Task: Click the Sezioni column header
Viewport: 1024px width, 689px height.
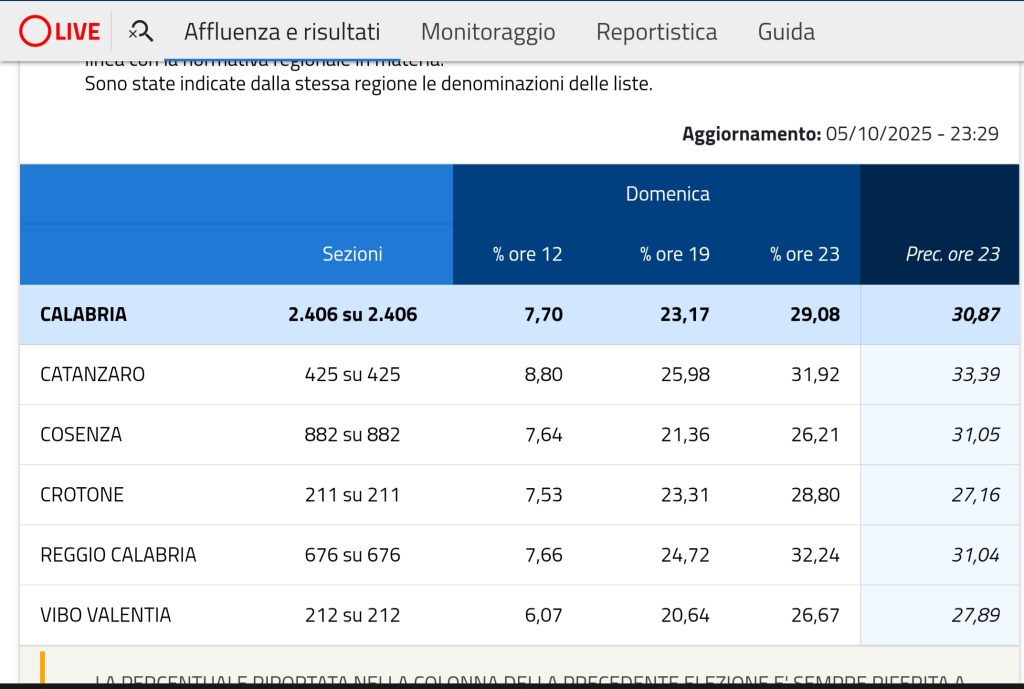Action: click(352, 254)
